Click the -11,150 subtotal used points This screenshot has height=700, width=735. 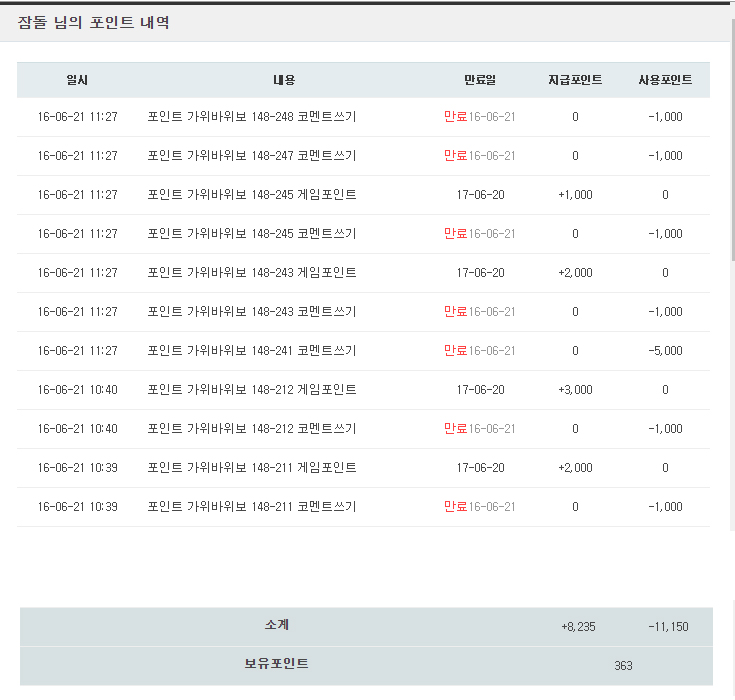click(x=667, y=627)
